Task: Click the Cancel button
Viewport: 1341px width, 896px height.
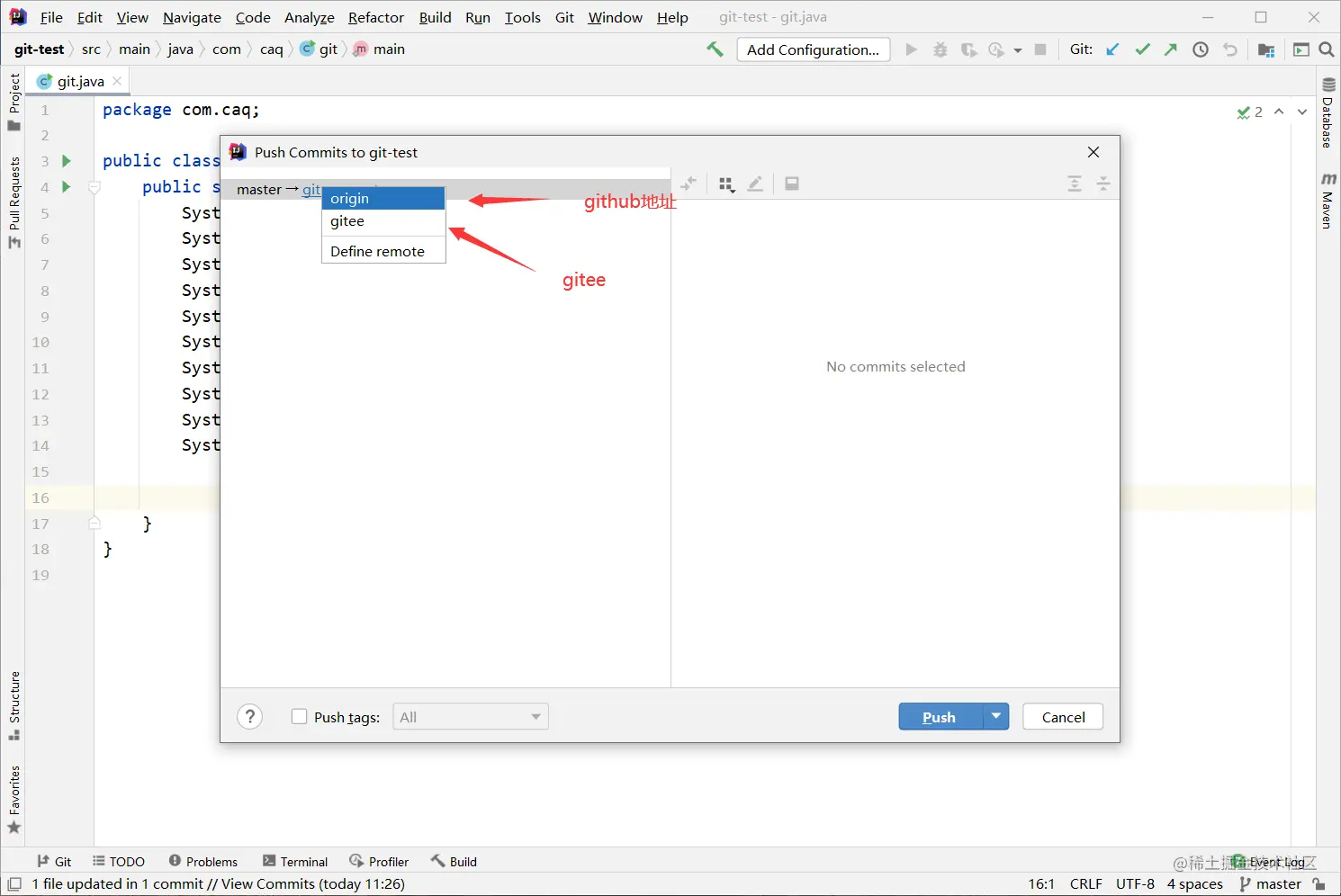Action: point(1063,717)
